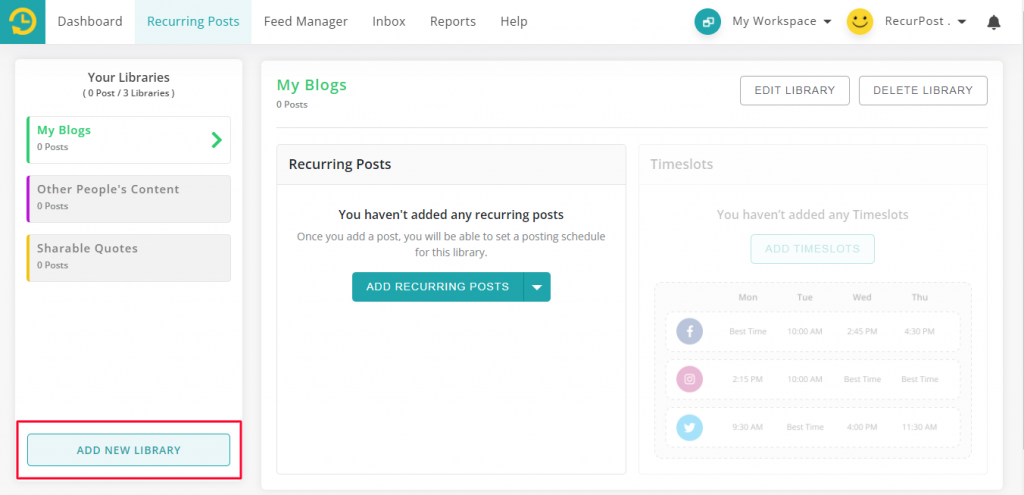Select the Sharable Quotes library
The height and width of the screenshot is (495, 1024).
click(x=129, y=258)
